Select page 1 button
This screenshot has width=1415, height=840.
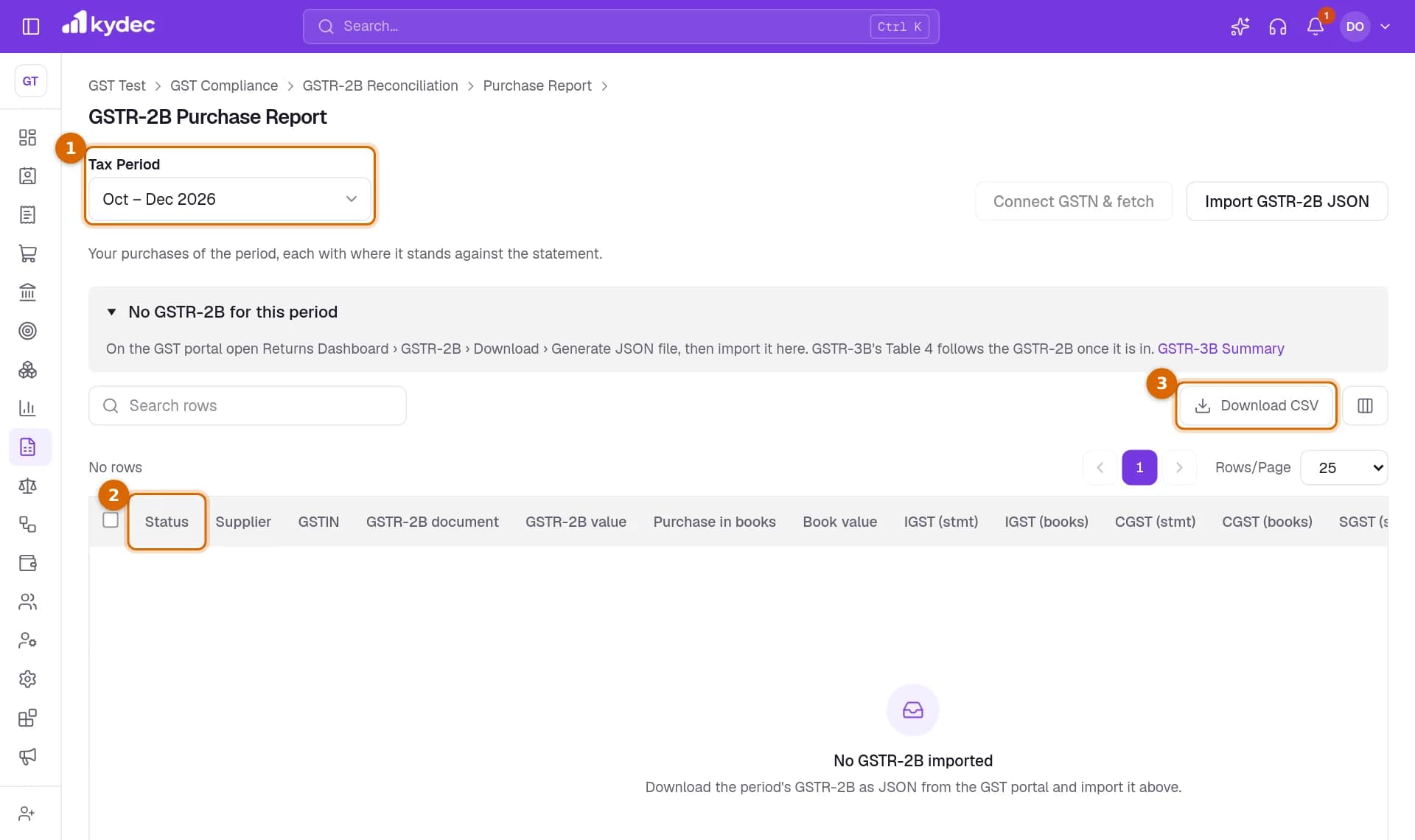[x=1139, y=468]
